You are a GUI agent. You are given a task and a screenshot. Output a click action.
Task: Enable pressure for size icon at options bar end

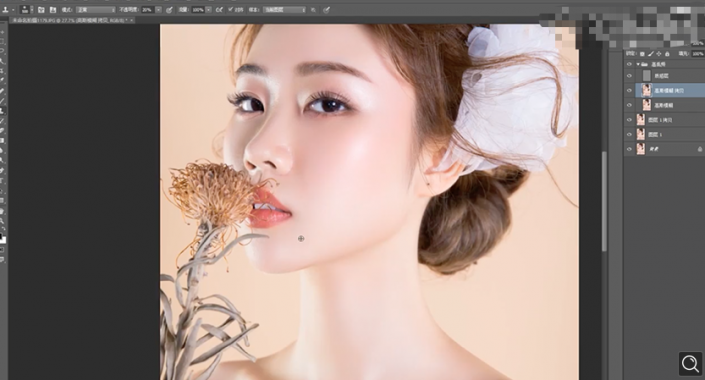tap(326, 9)
